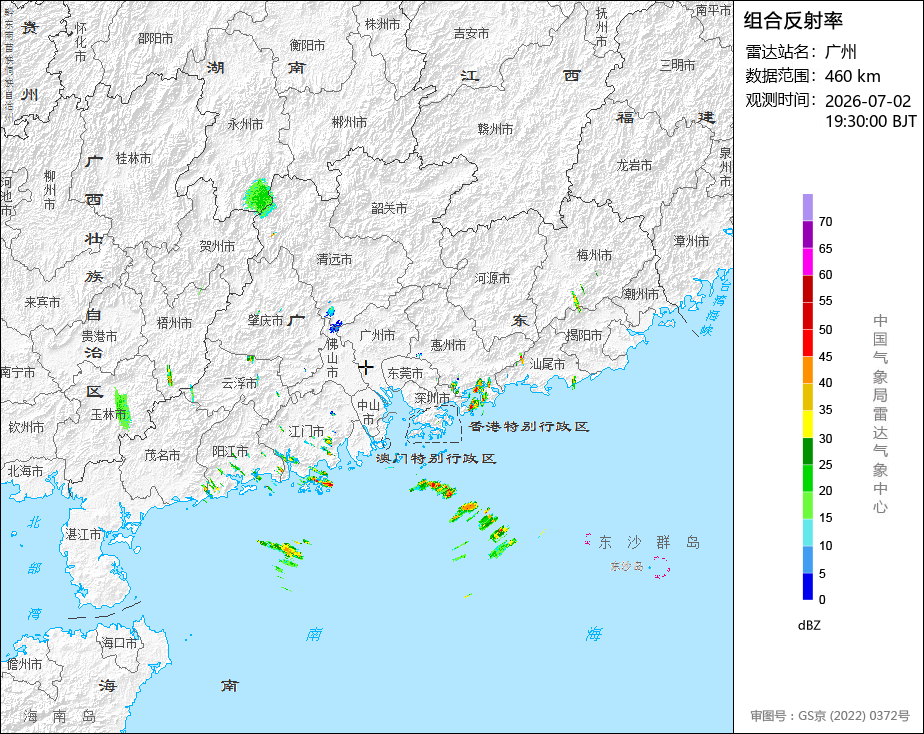Click the green radar echo near Hezhou
The image size is (924, 734).
pyautogui.click(x=259, y=197)
